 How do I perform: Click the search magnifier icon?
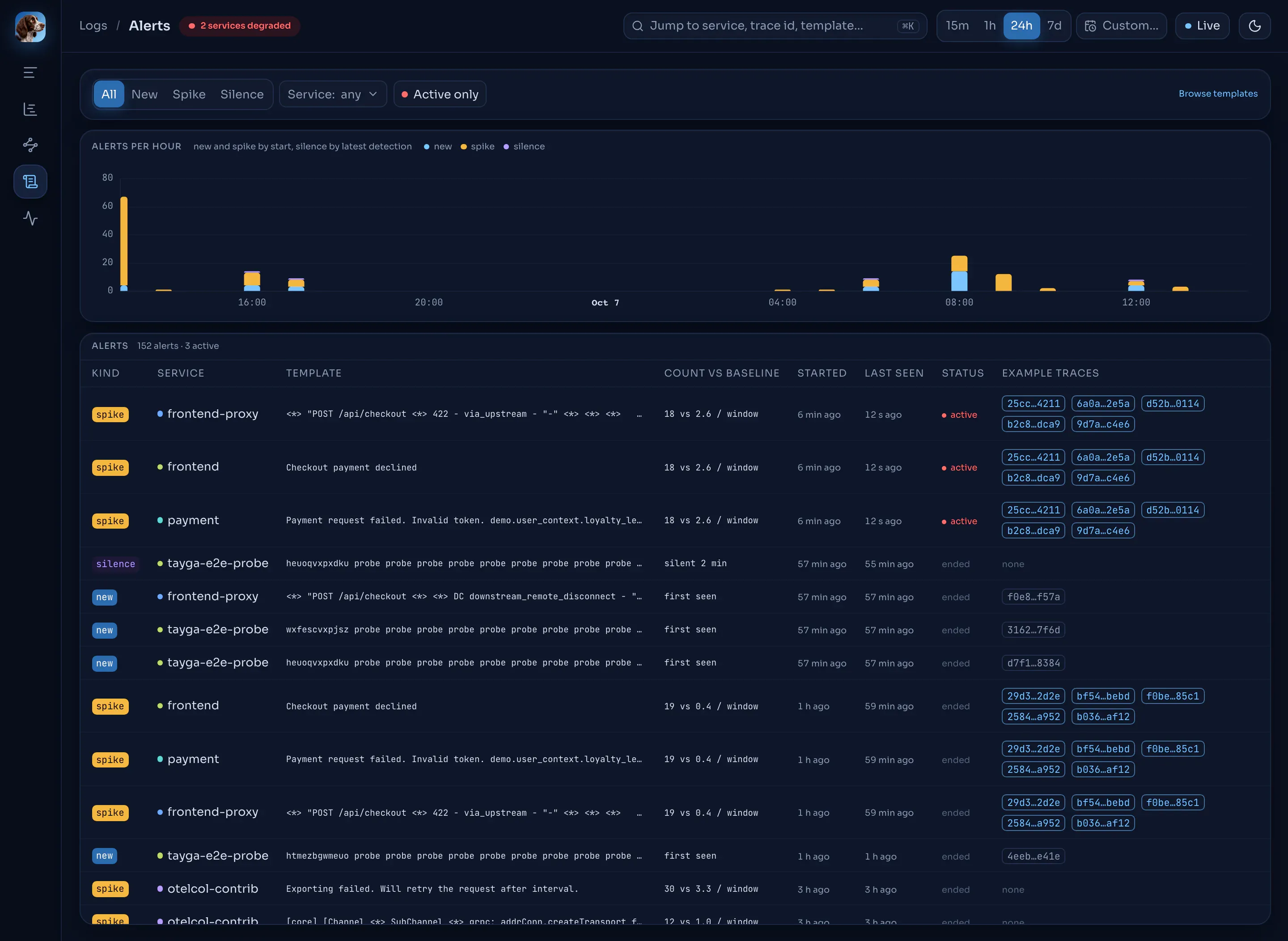[x=637, y=26]
